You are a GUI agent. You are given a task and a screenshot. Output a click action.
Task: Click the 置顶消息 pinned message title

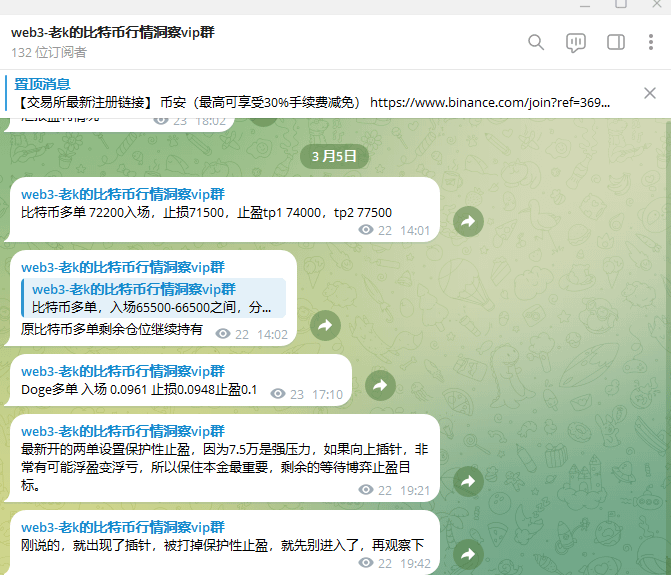point(42,84)
